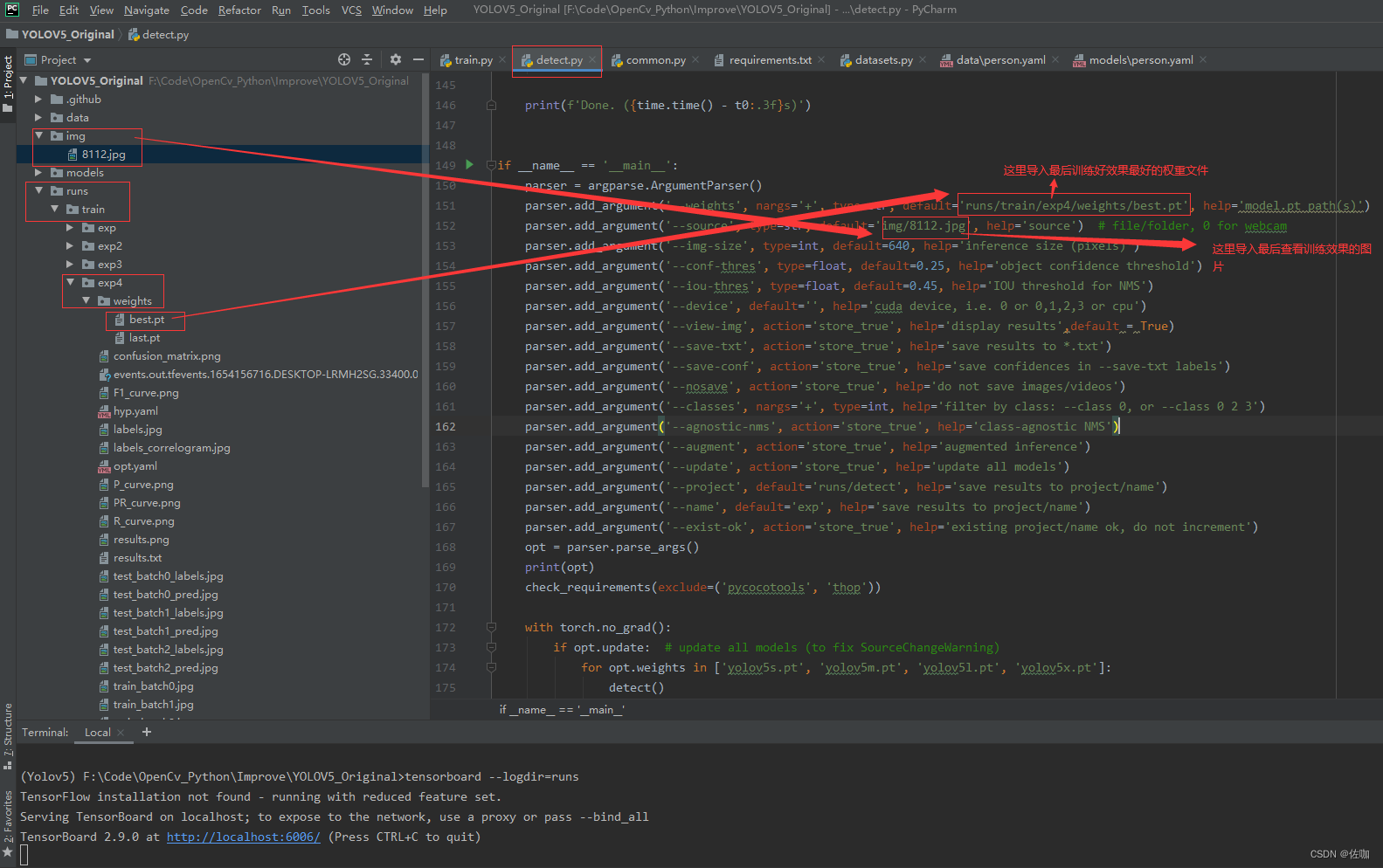Collapse the YOLOV5_Original root folder
The height and width of the screenshot is (868, 1383).
24,80
